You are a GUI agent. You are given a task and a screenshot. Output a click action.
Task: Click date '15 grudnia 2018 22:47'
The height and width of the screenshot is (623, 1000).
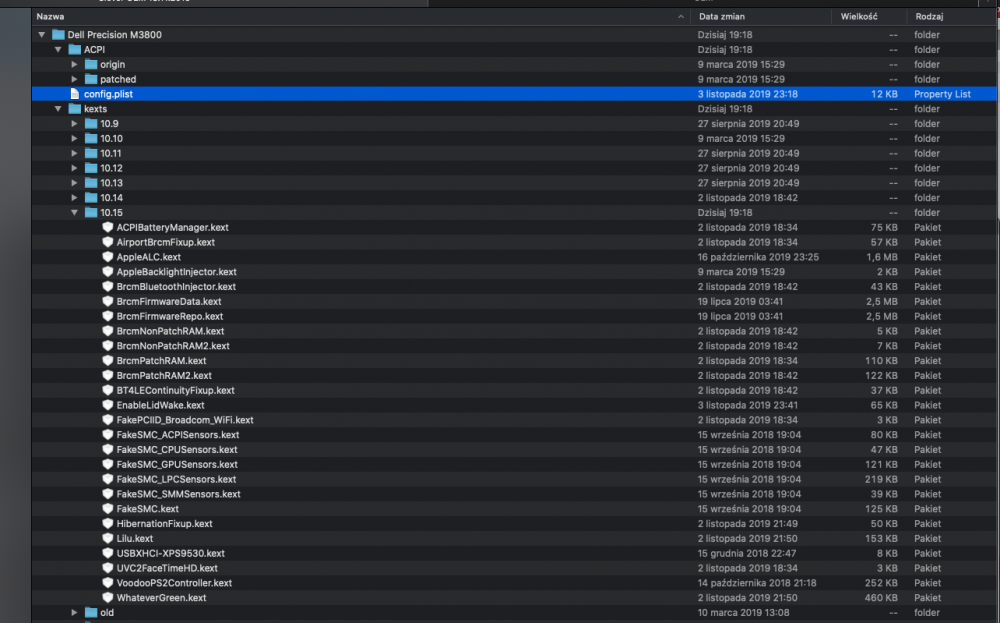point(746,553)
